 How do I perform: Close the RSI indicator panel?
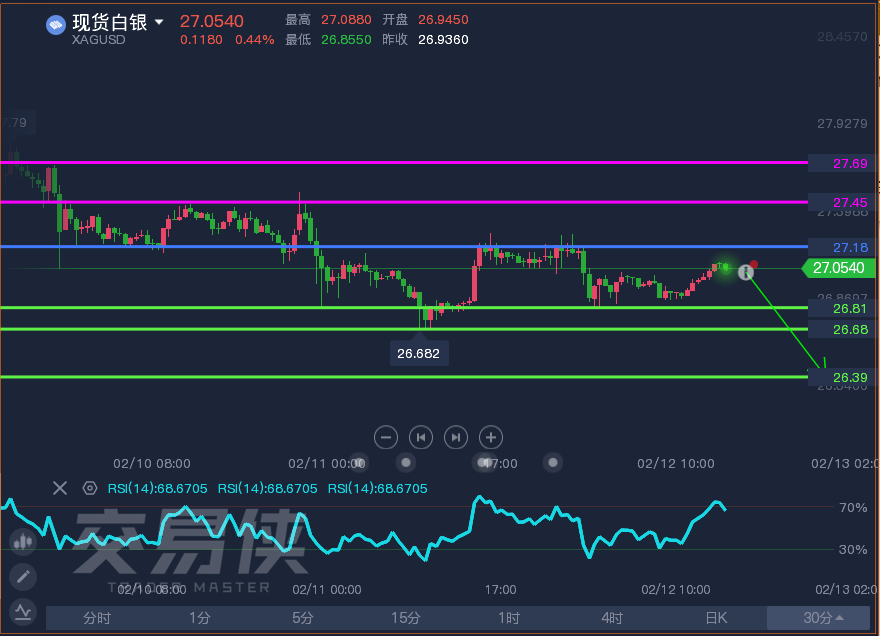[x=60, y=488]
